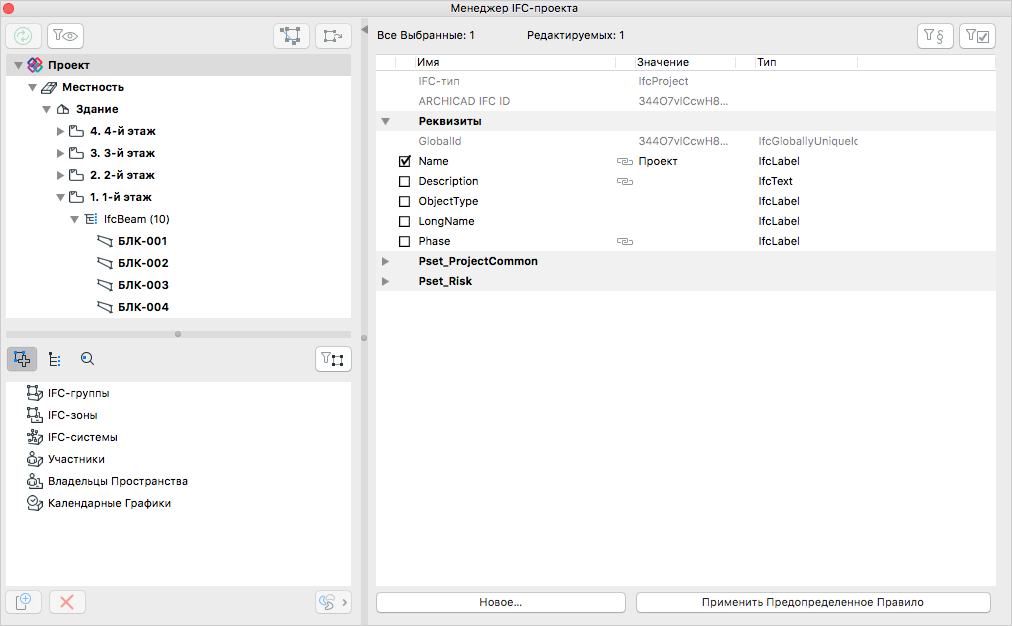Check the ObjectType attribute checkbox
The width and height of the screenshot is (1012, 626).
click(405, 201)
